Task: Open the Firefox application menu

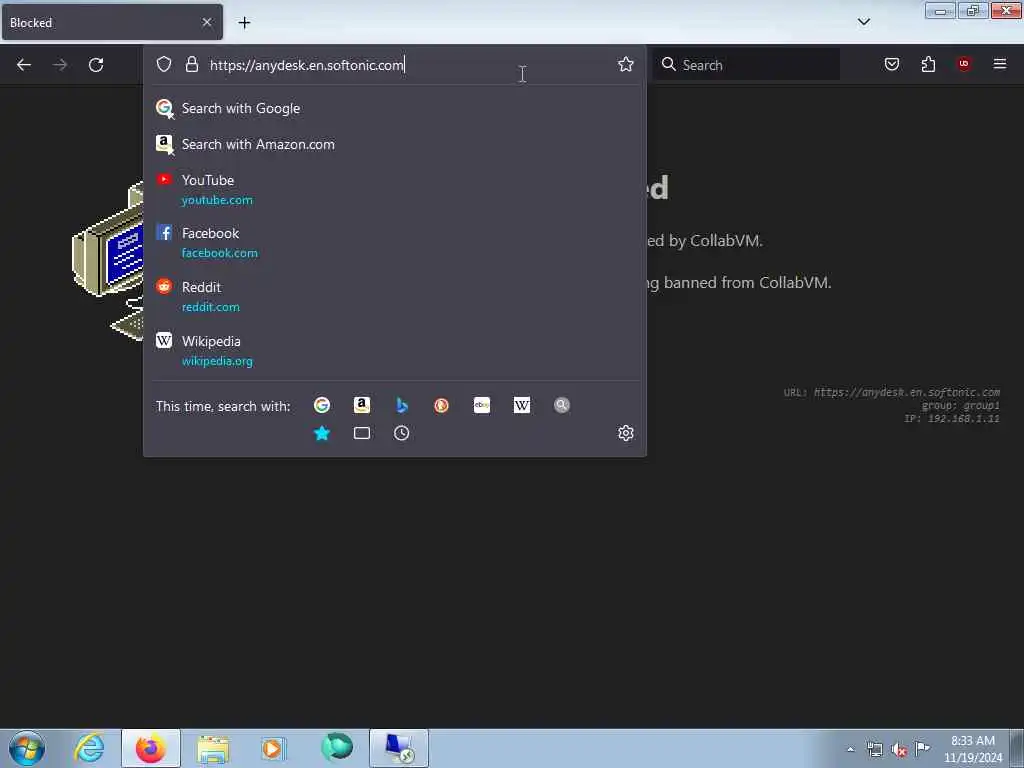Action: (x=1000, y=64)
